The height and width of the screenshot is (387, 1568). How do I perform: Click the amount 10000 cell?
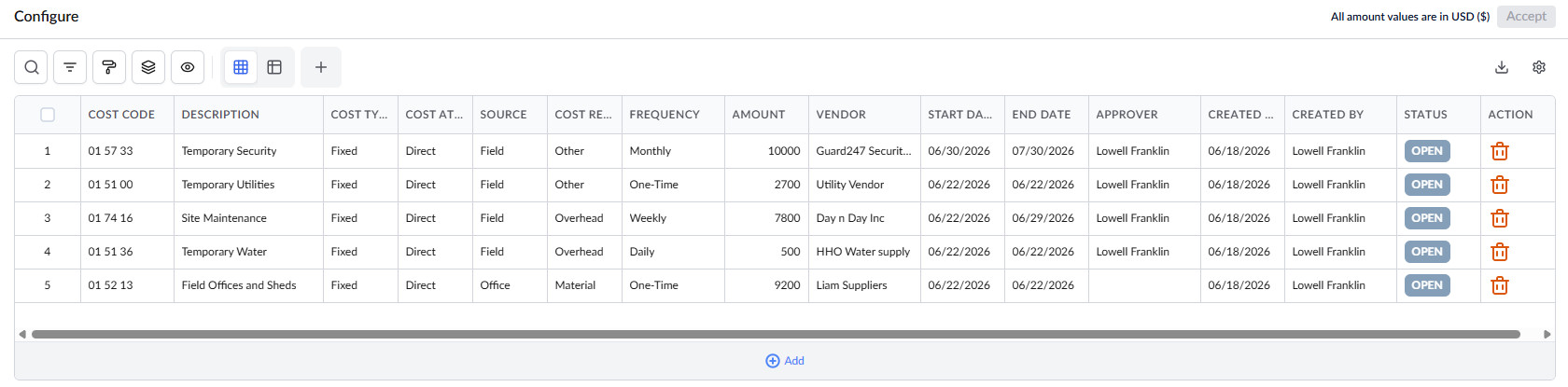[x=766, y=151]
